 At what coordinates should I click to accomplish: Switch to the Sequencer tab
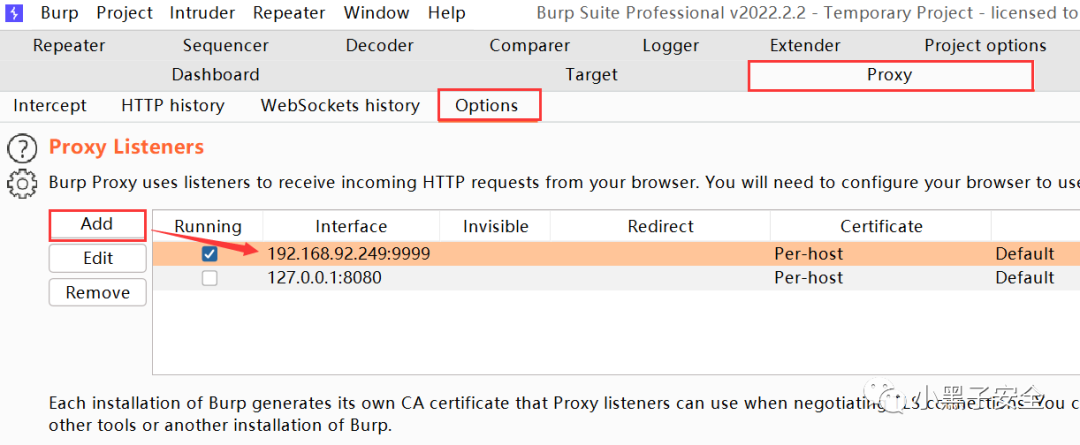coord(226,45)
